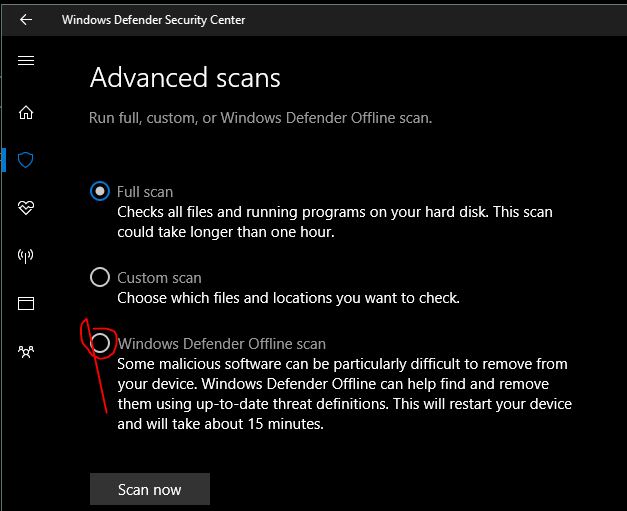Click the Offline scan description paragraph

345,394
